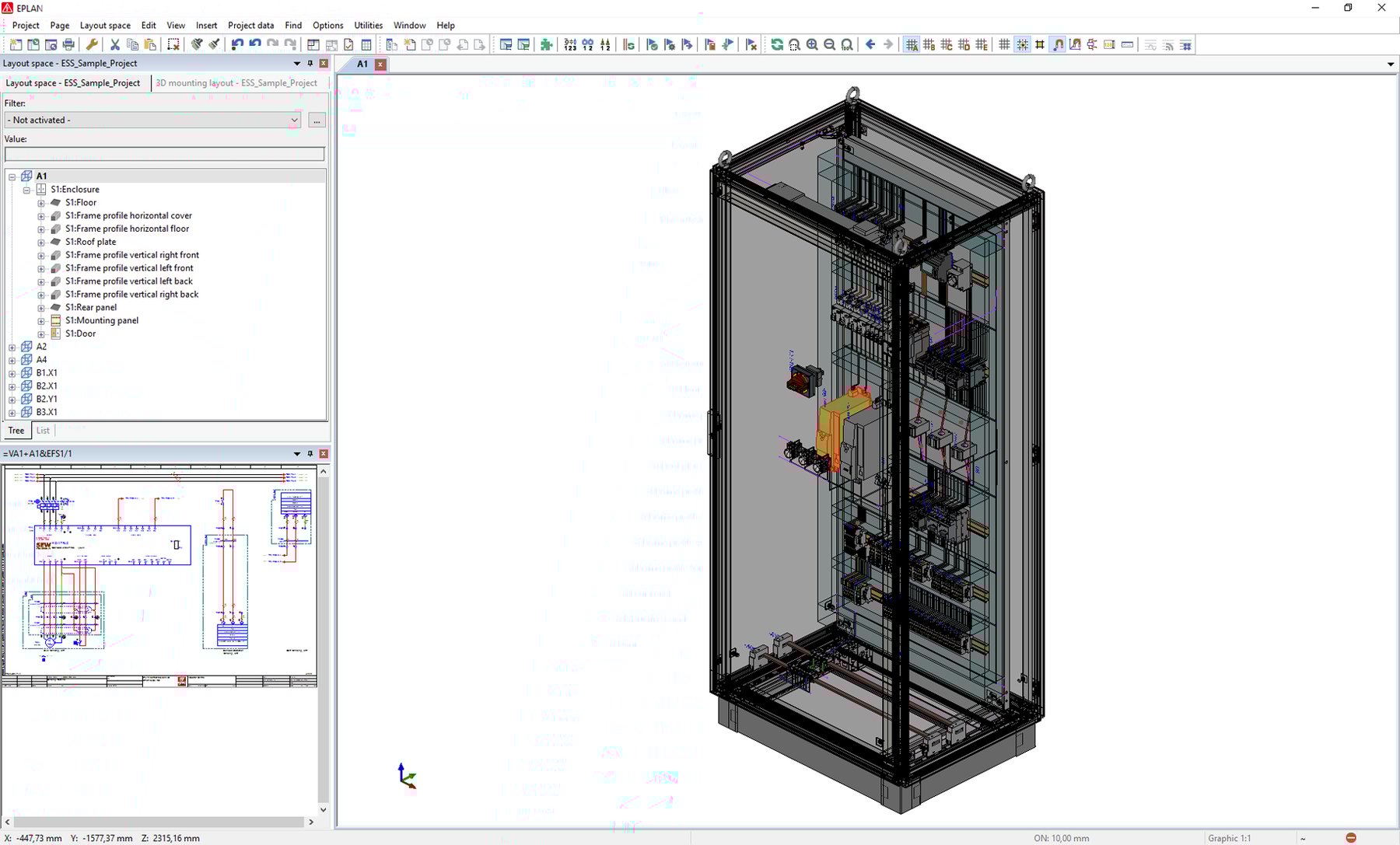
Task: Toggle object snap mode
Action: click(x=1058, y=44)
